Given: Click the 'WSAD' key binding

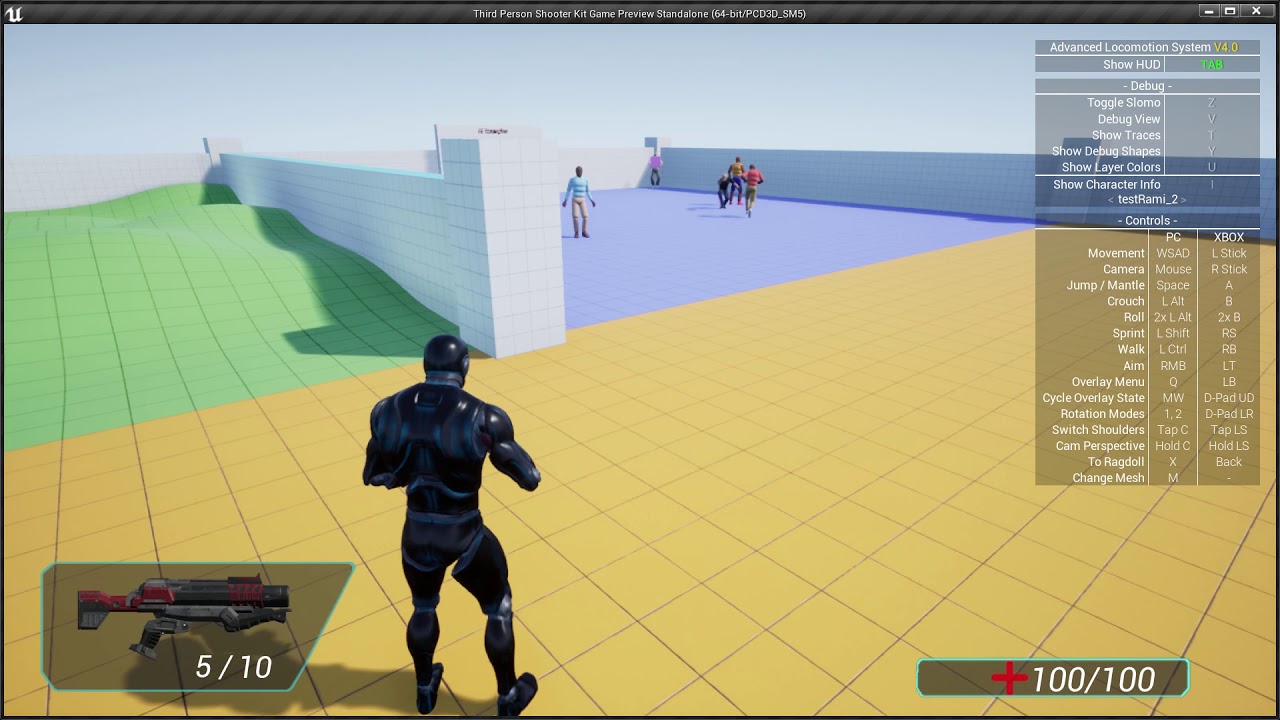Looking at the screenshot, I should pyautogui.click(x=1173, y=253).
